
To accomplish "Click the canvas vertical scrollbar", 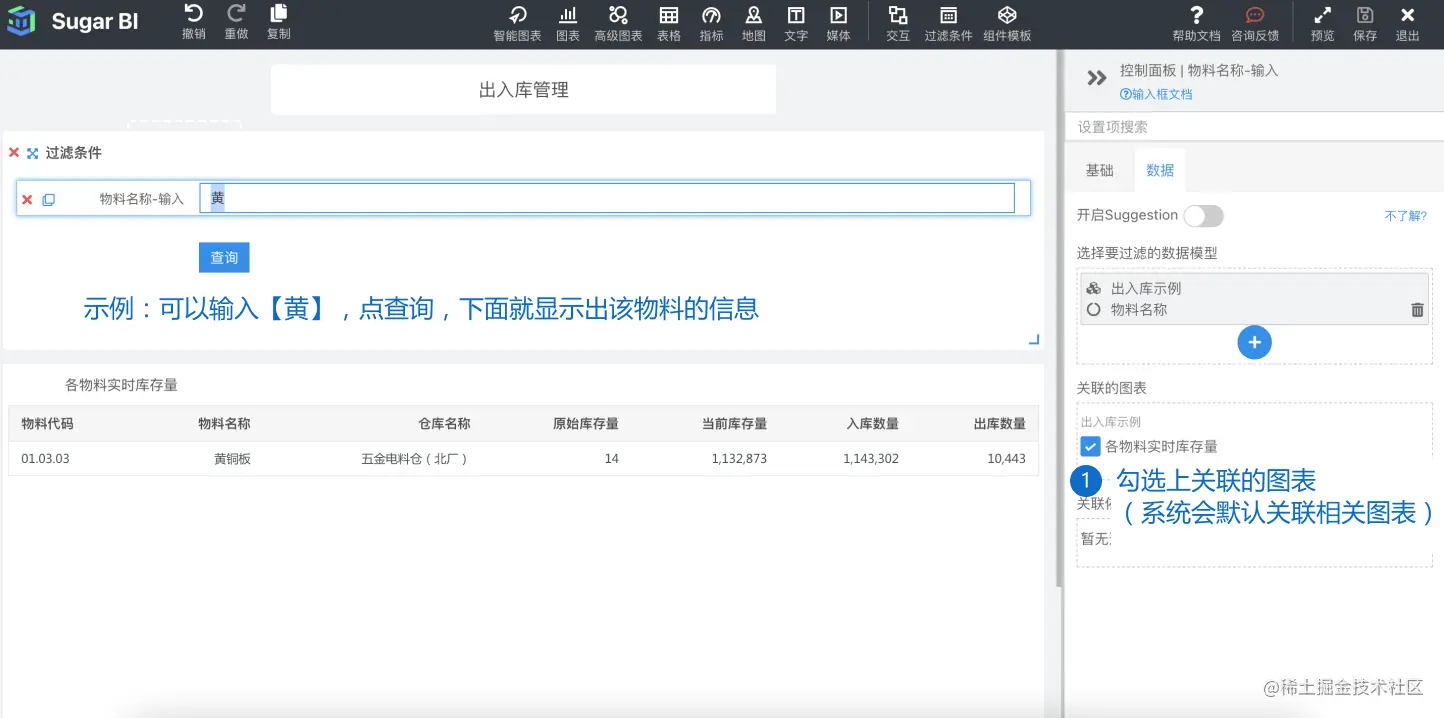I will pos(1059,320).
